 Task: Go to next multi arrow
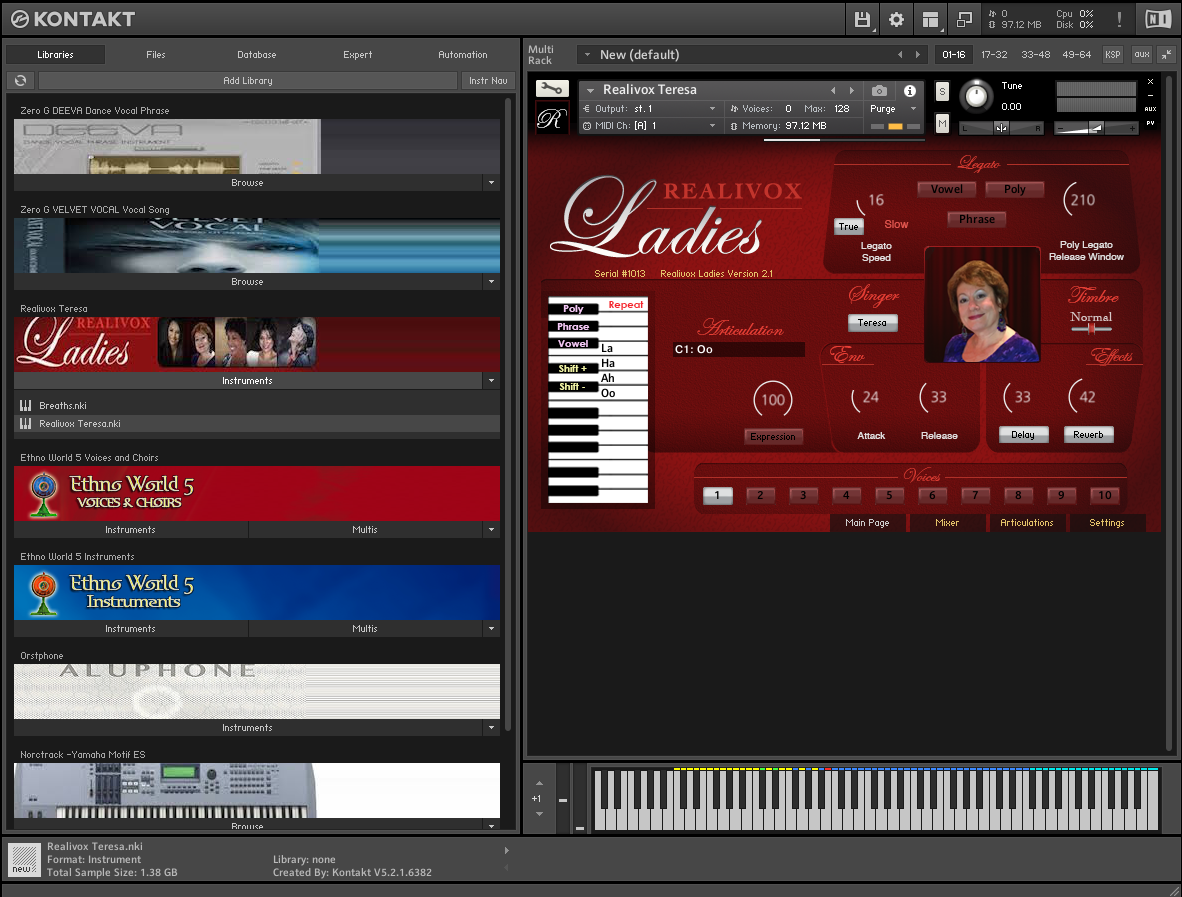[917, 55]
